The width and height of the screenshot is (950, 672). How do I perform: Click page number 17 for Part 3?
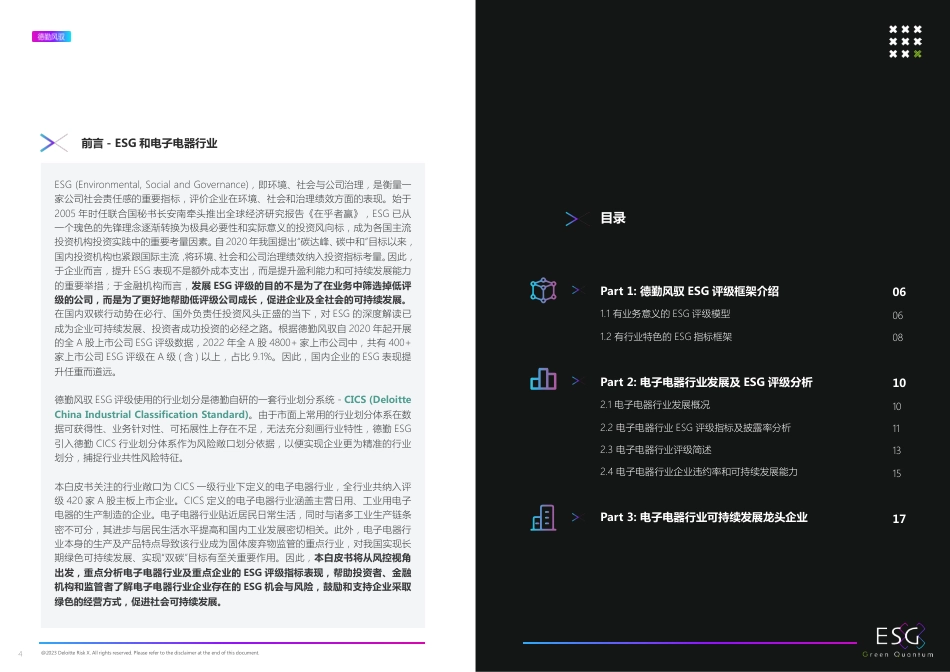tap(899, 519)
